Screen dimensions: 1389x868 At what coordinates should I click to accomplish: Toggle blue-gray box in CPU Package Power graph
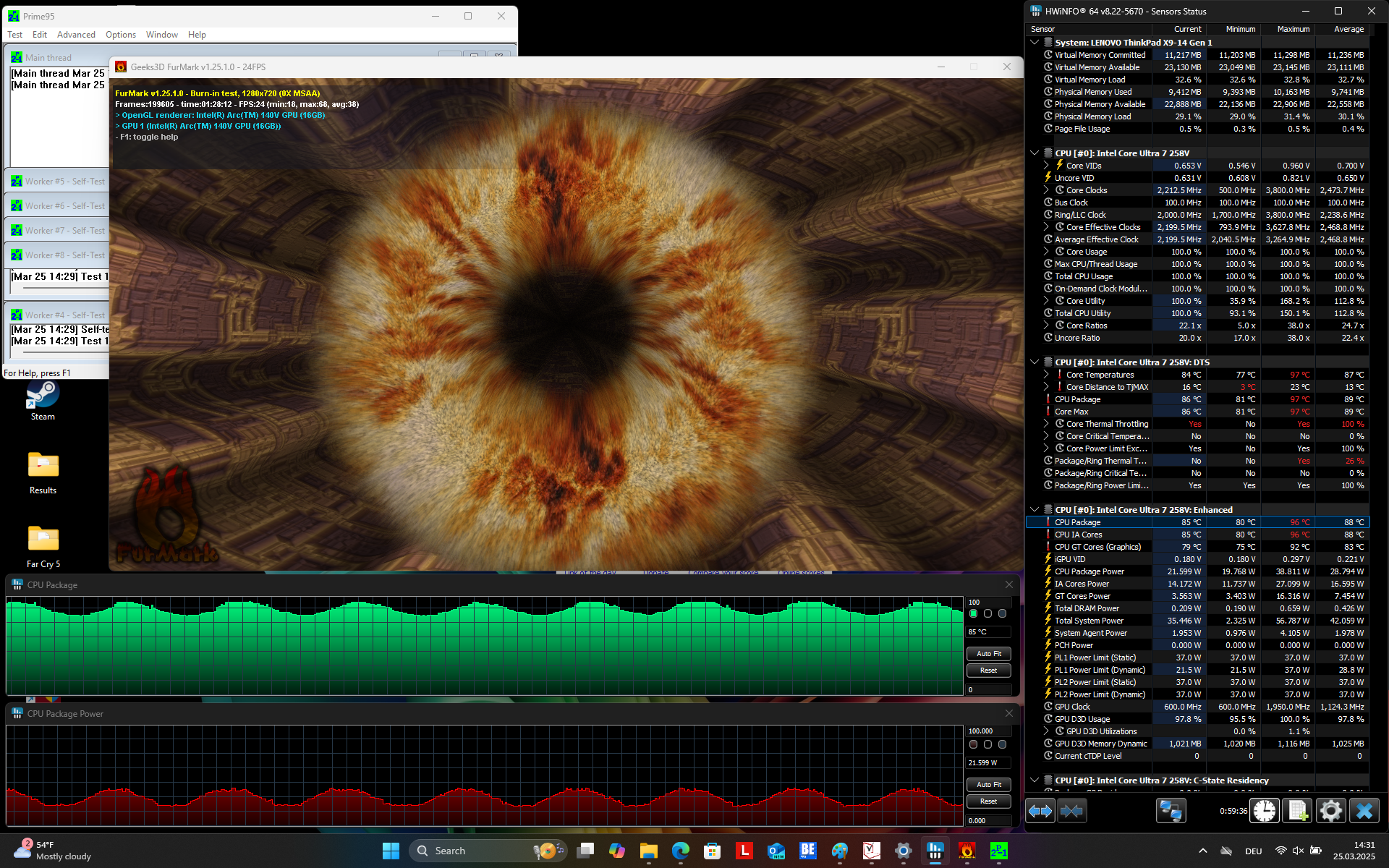tap(1003, 744)
